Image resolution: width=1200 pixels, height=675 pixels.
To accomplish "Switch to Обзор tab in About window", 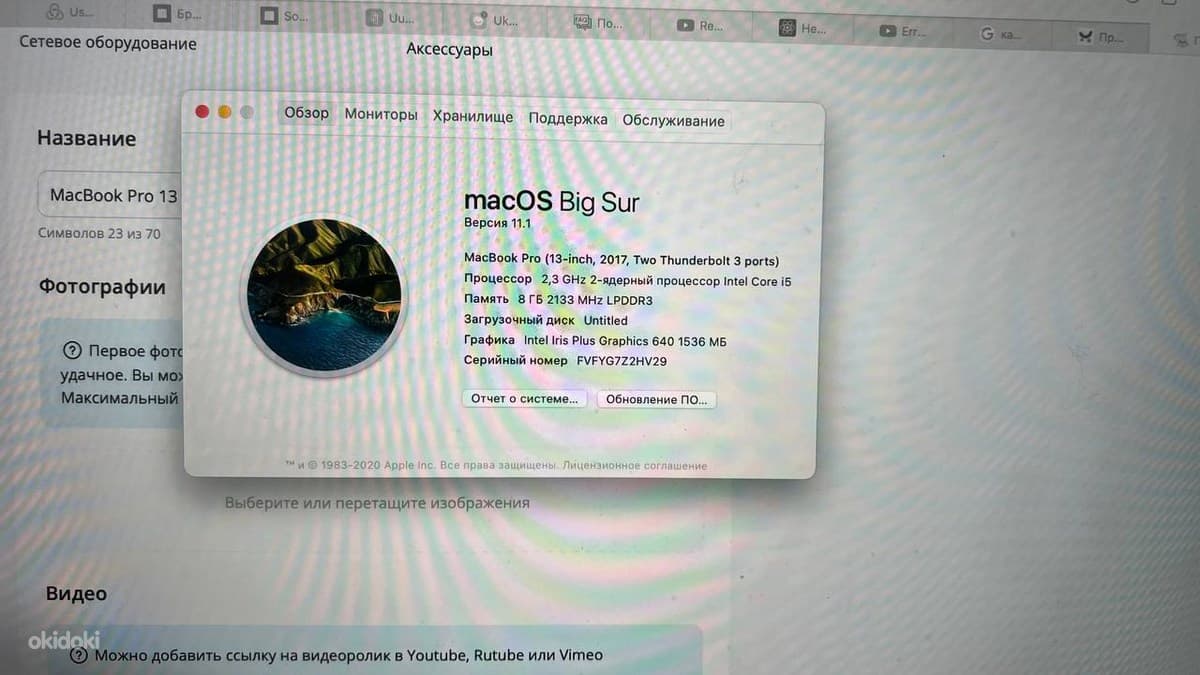I will [306, 113].
